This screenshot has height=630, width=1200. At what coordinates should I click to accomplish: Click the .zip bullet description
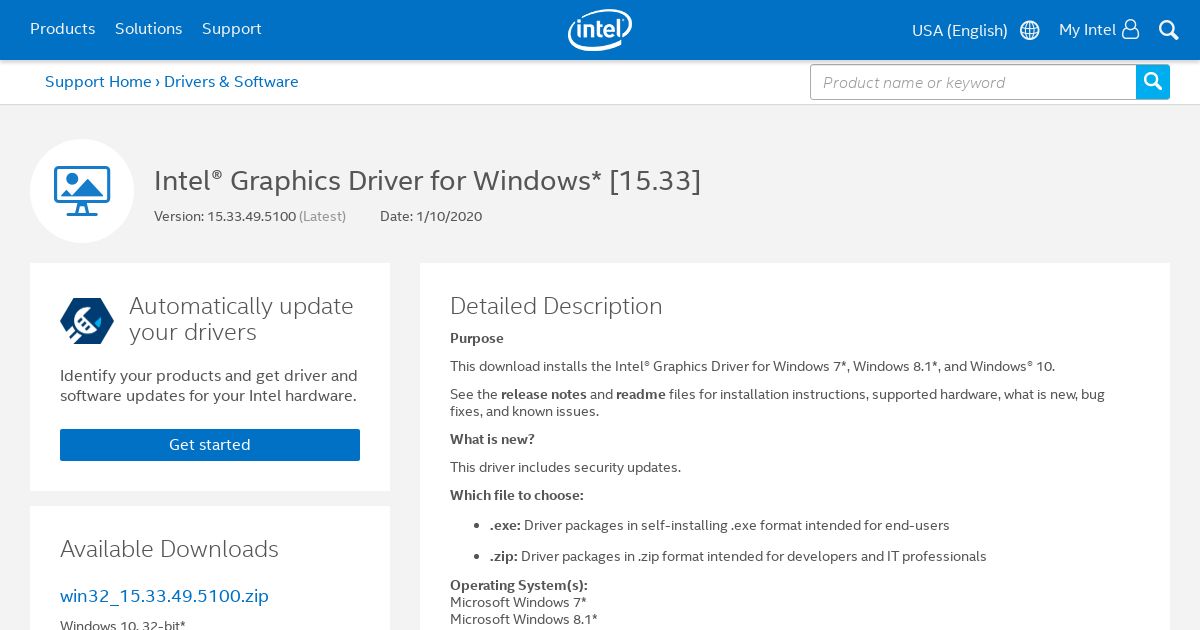[x=738, y=556]
